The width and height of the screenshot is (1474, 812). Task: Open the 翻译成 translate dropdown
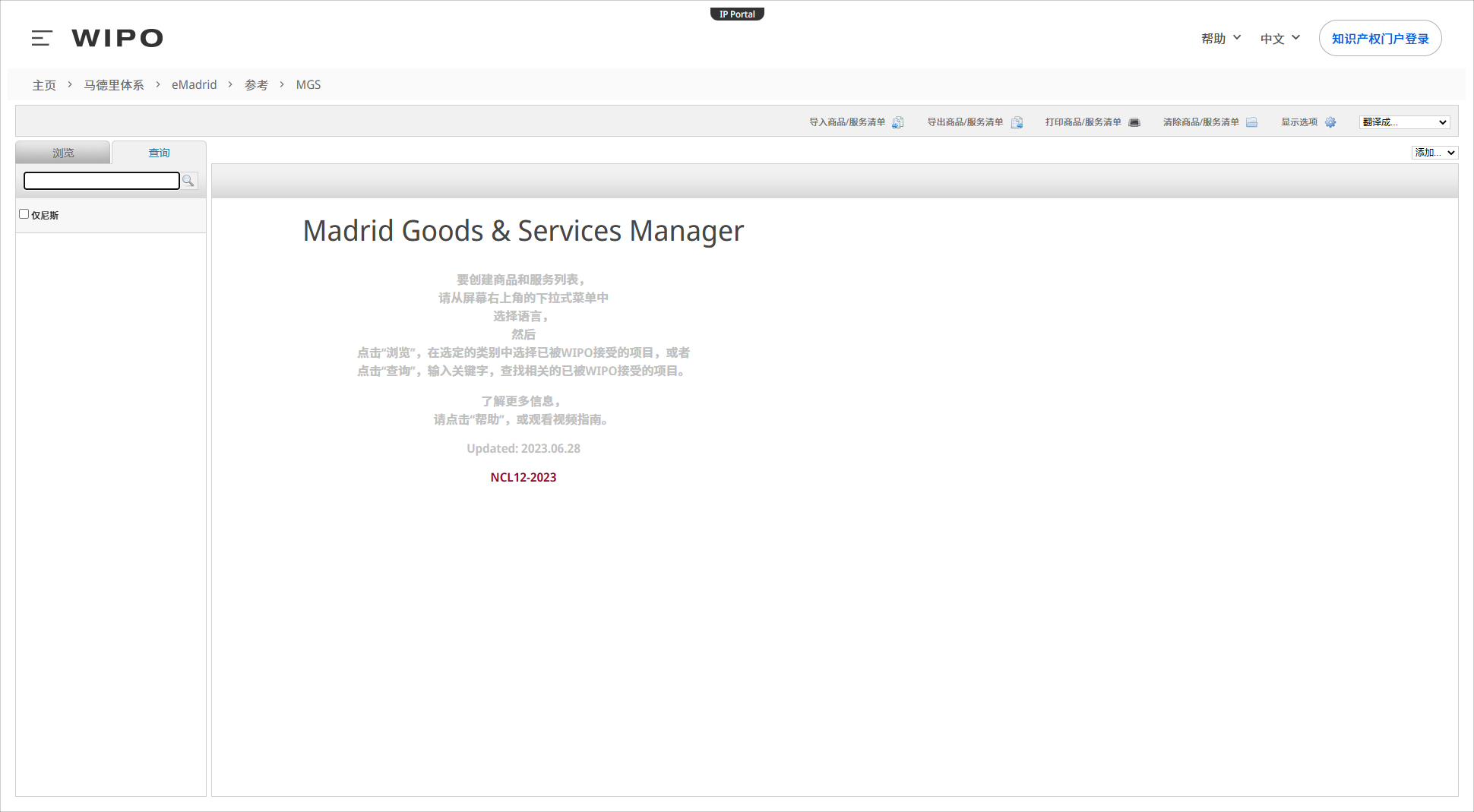(x=1404, y=122)
